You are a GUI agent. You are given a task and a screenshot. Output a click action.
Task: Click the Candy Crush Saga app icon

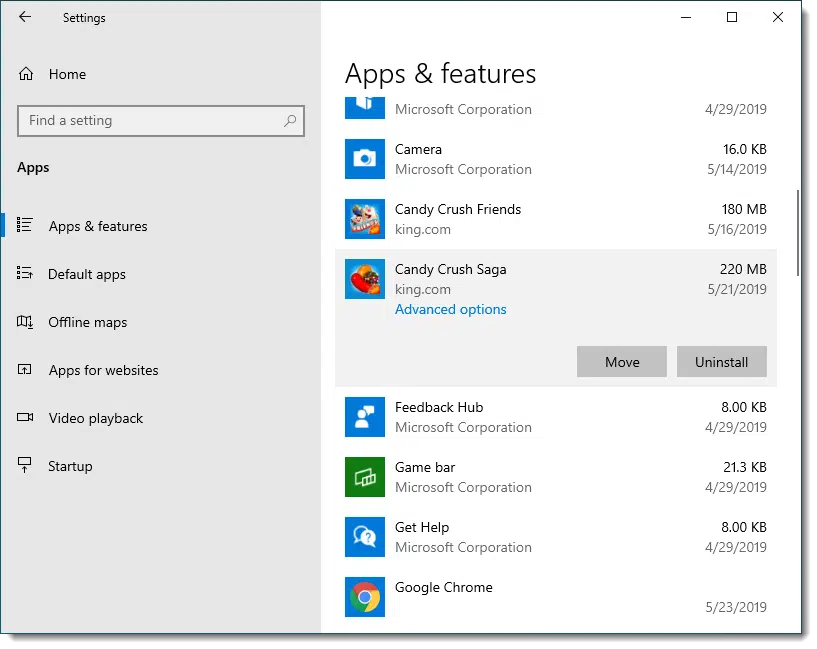pyautogui.click(x=365, y=279)
